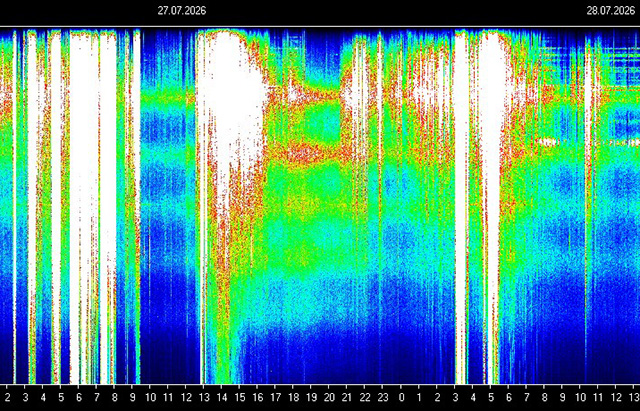The image size is (640, 411).
Task: Click the hour 18 tick label
Action: pyautogui.click(x=293, y=398)
